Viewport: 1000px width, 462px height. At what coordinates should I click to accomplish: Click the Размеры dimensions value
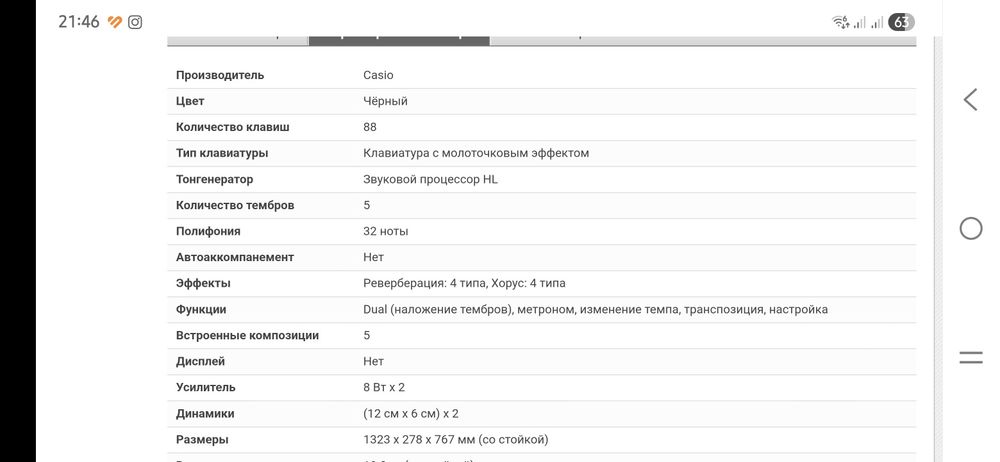(456, 439)
